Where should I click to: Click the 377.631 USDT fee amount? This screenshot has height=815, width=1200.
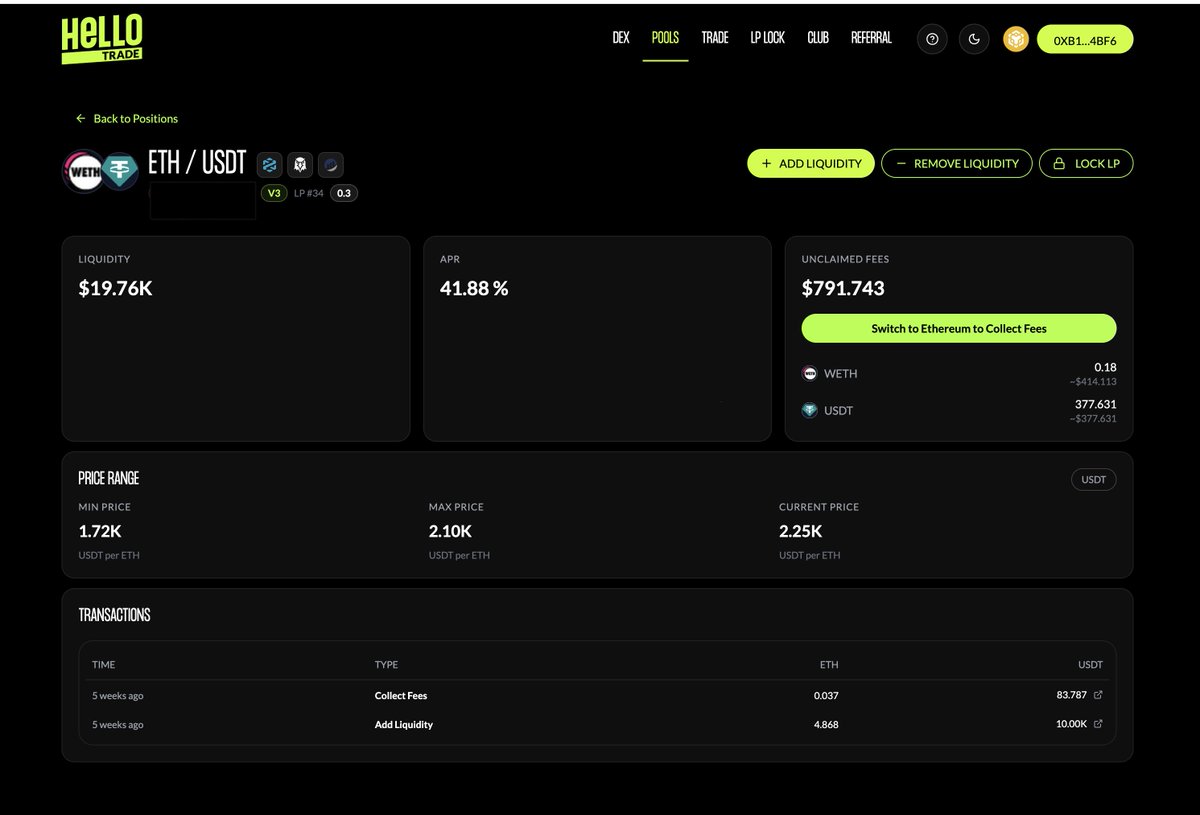tap(1096, 404)
